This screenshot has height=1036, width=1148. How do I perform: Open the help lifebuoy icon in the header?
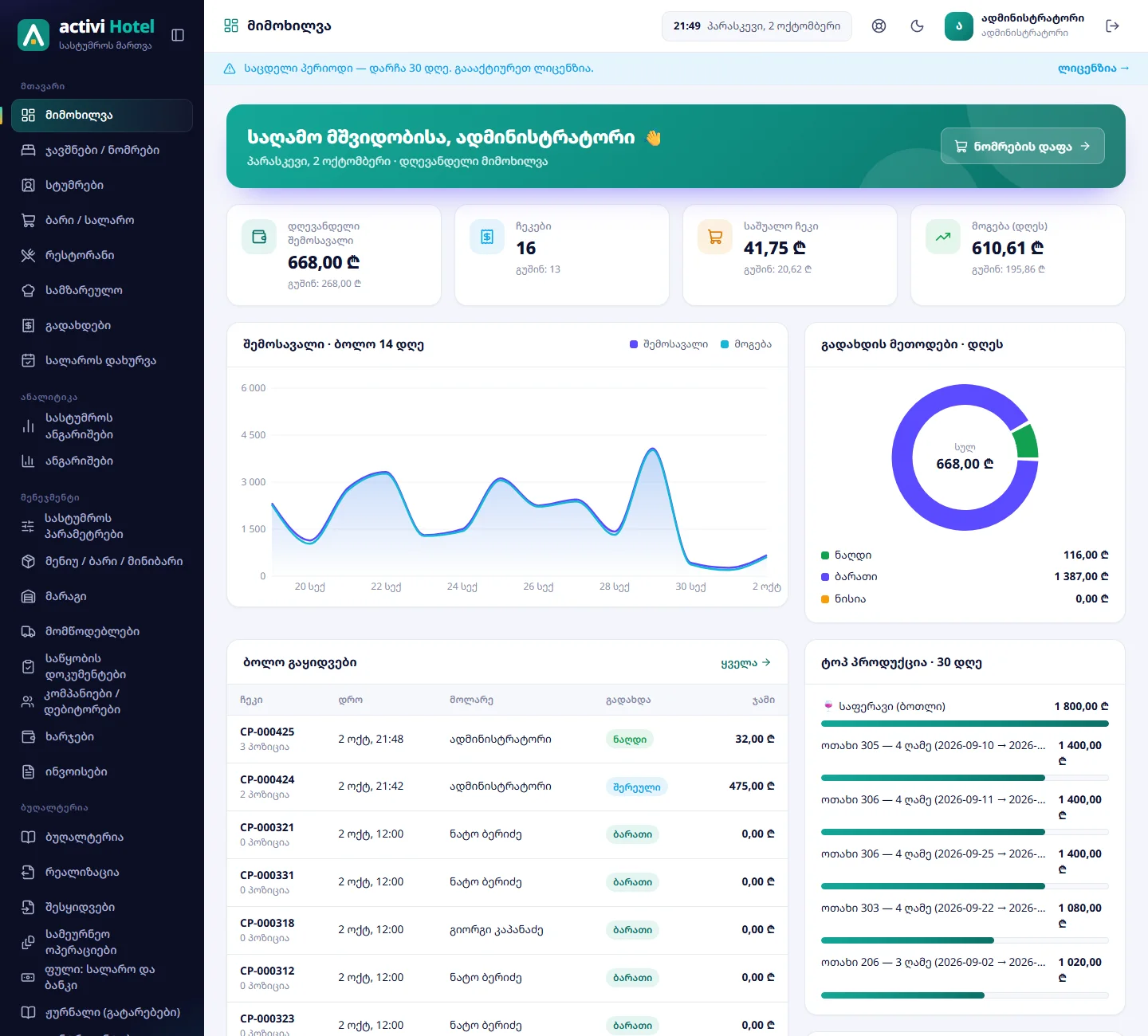click(x=879, y=26)
